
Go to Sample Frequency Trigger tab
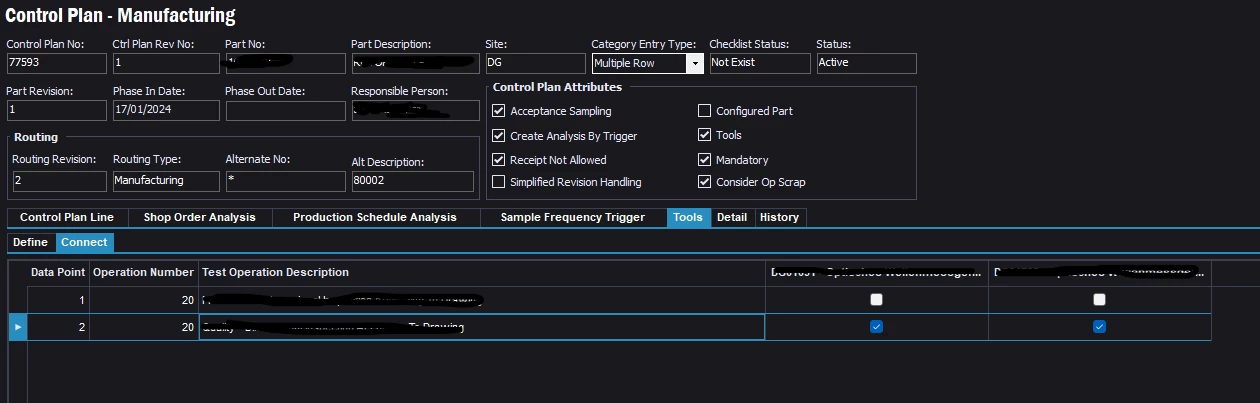pos(573,217)
